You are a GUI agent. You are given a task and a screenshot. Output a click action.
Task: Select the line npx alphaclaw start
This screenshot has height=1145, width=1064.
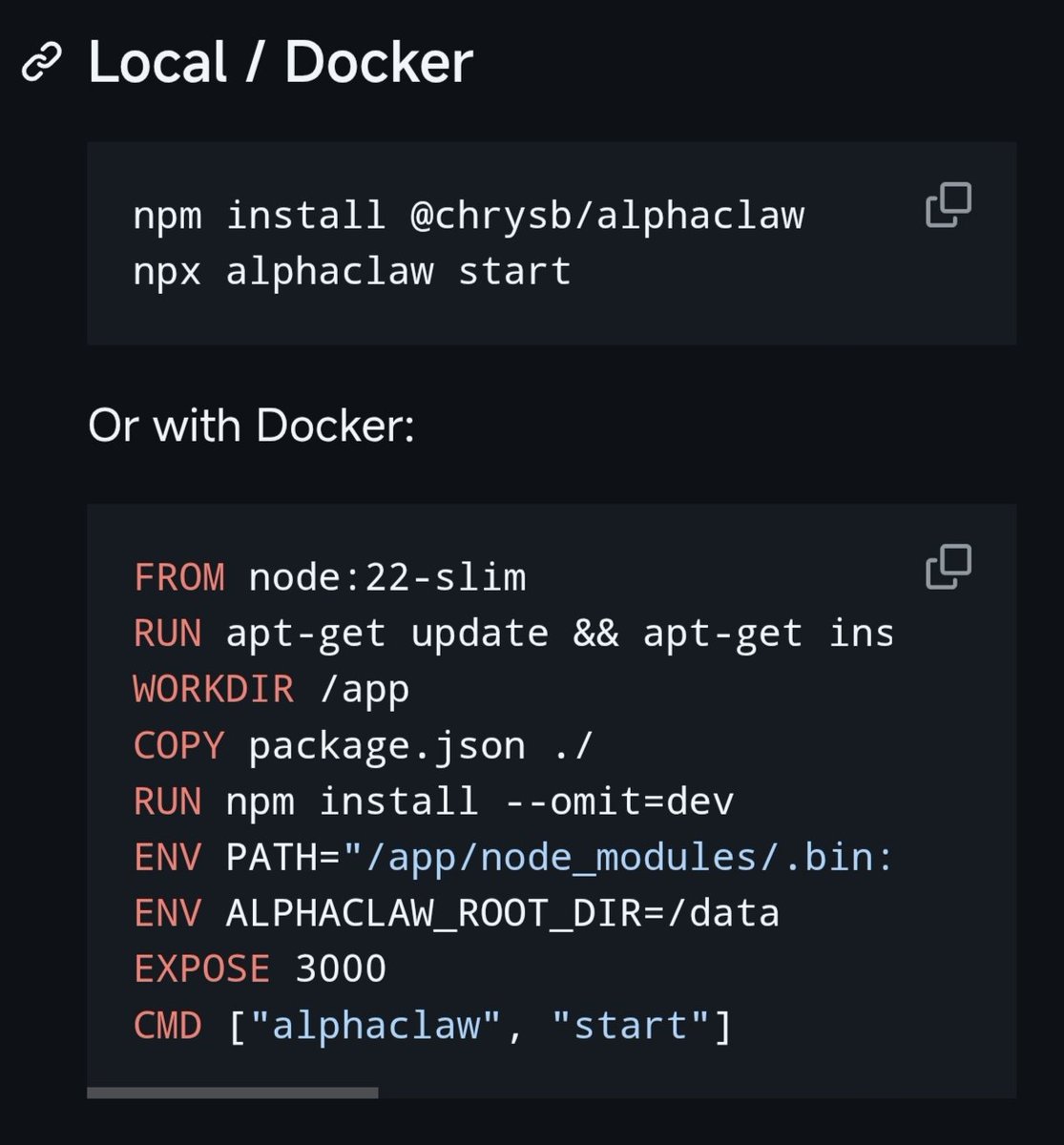352,271
